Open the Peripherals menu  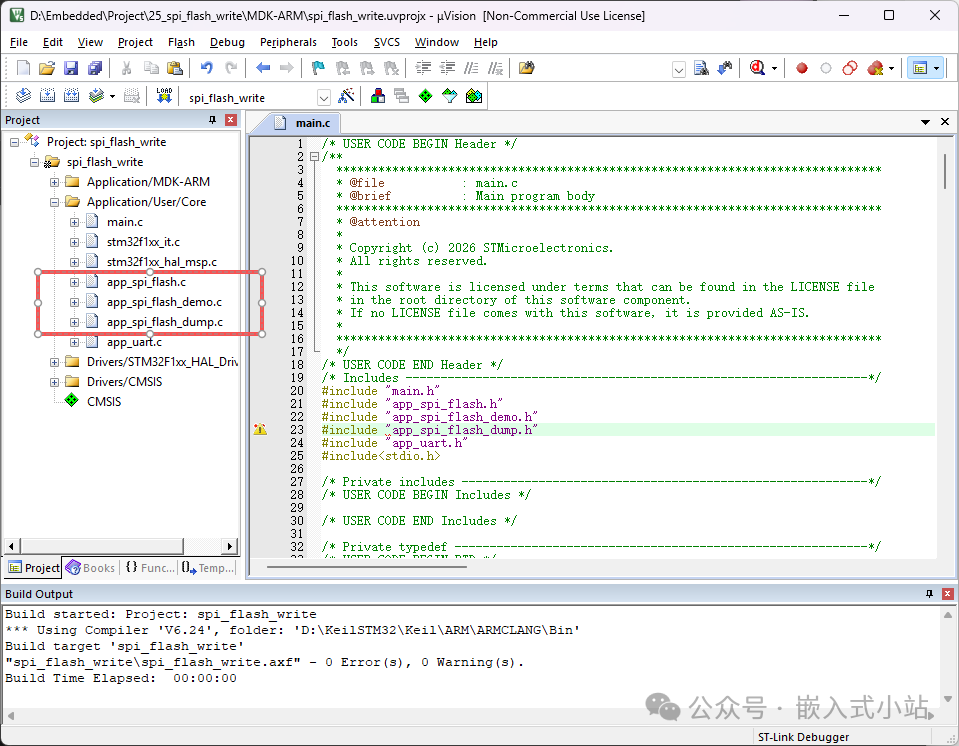click(288, 42)
